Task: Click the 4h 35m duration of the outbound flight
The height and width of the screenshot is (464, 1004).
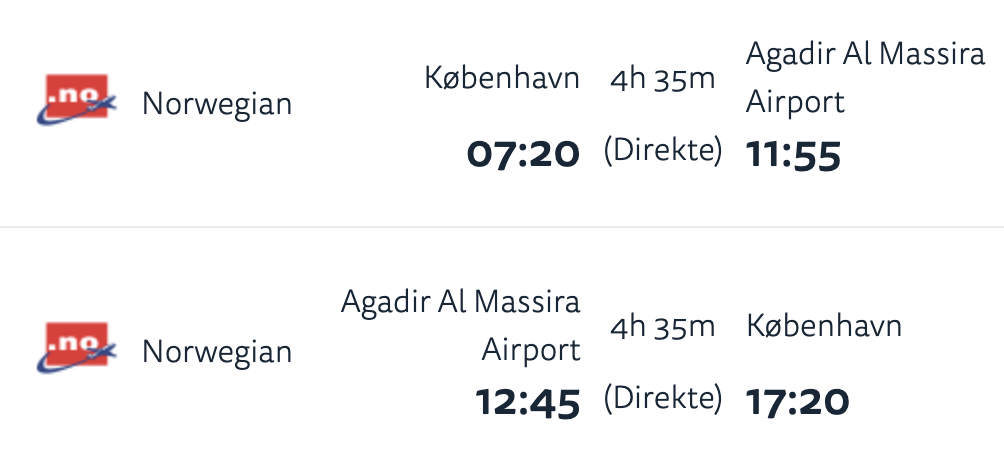Action: coord(662,78)
